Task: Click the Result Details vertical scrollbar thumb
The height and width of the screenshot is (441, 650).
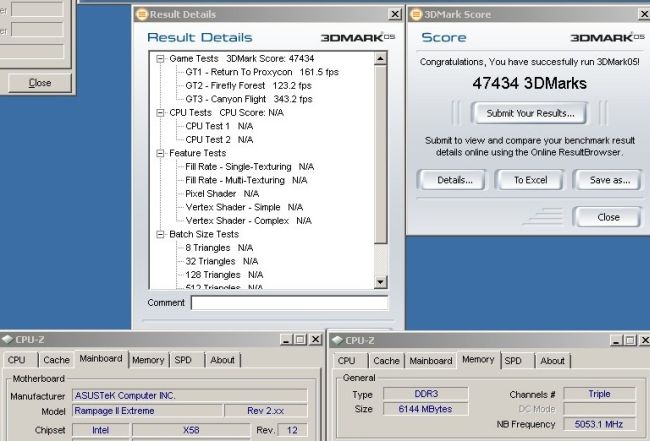Action: point(380,154)
